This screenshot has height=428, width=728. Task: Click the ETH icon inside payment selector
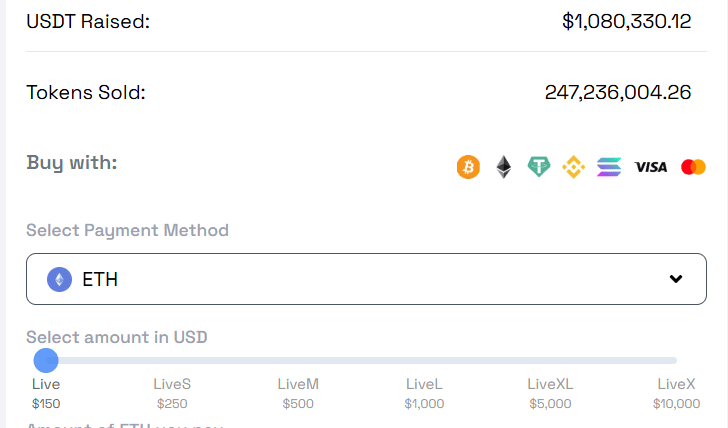[59, 279]
